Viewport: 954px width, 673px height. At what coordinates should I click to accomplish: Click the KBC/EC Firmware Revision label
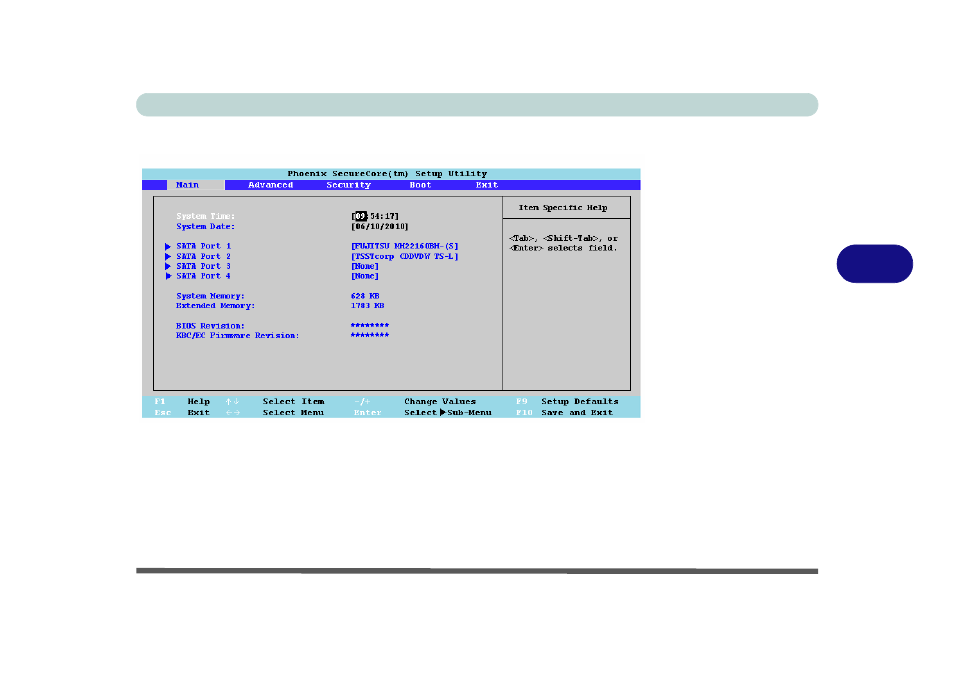click(237, 336)
